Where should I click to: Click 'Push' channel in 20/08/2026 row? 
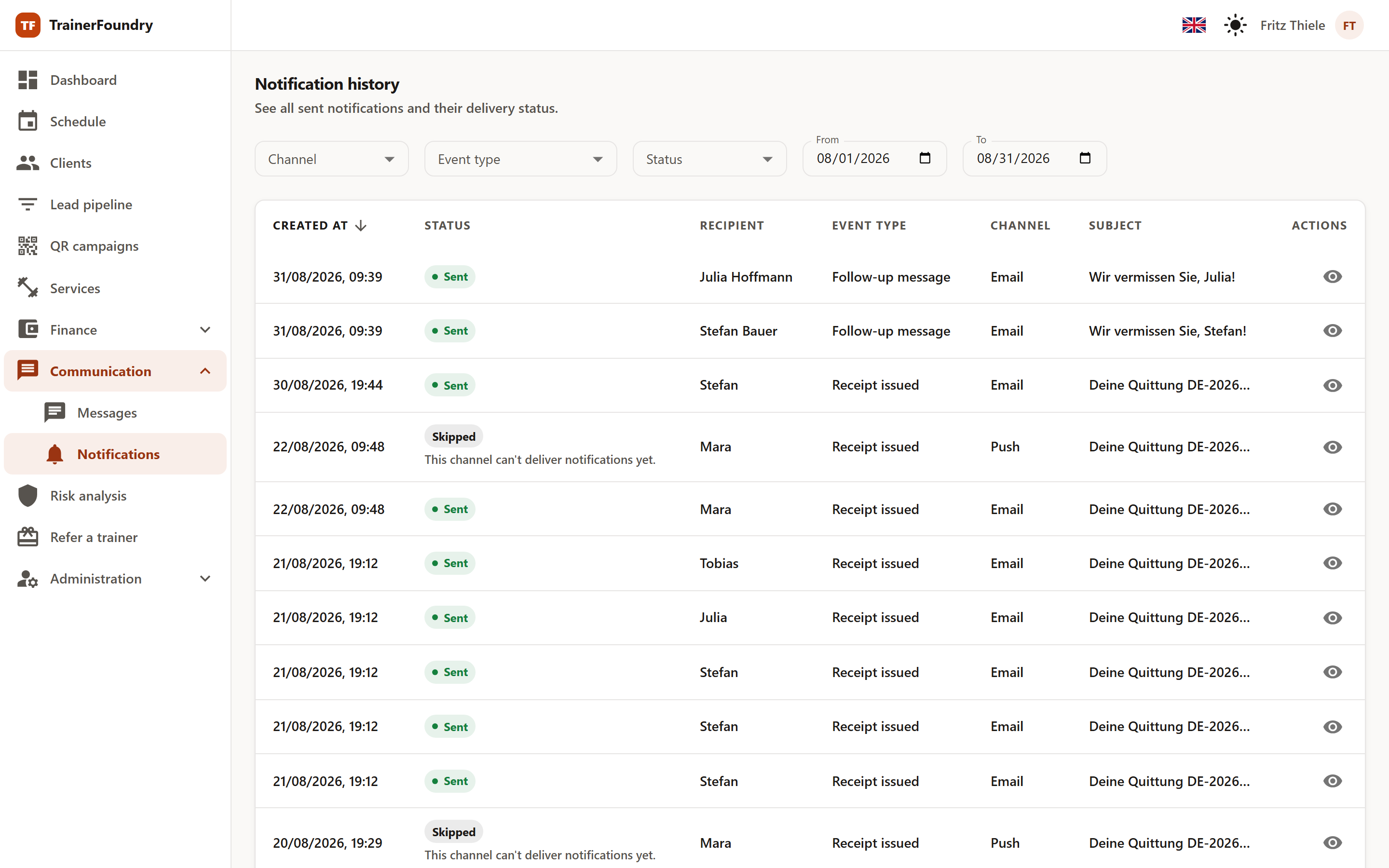tap(1005, 843)
